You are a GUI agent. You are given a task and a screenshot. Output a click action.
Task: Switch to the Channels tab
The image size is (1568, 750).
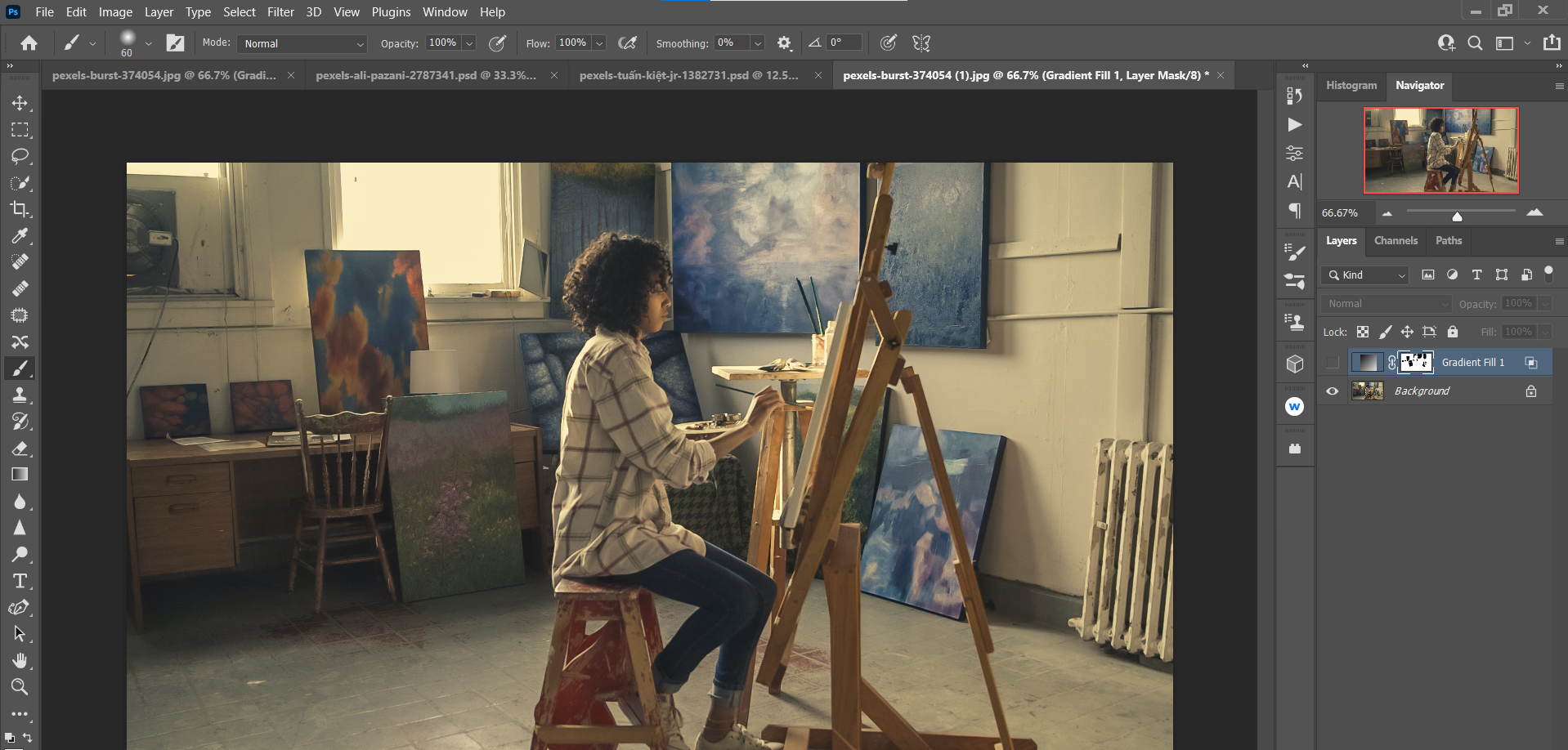[1396, 240]
